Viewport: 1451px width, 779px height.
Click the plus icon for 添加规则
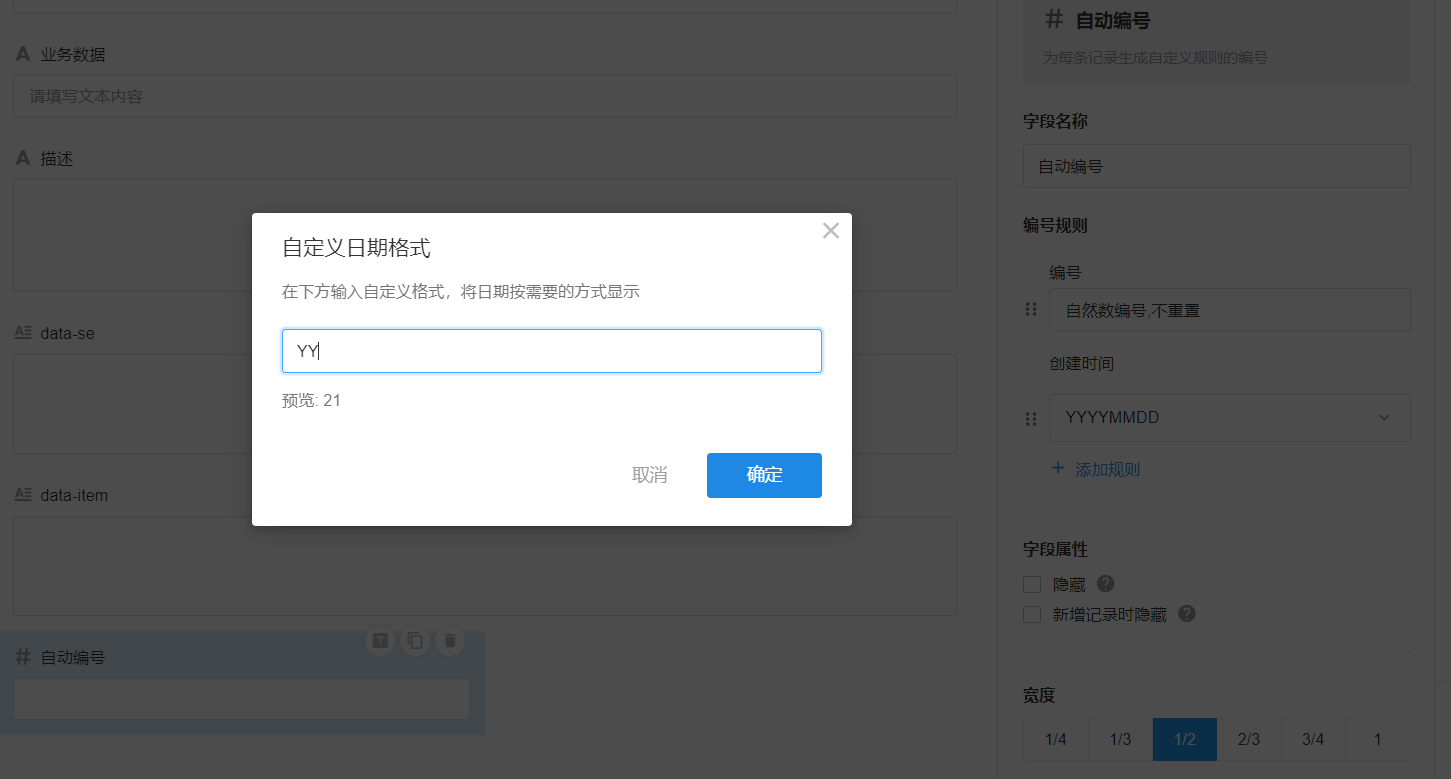[1058, 468]
